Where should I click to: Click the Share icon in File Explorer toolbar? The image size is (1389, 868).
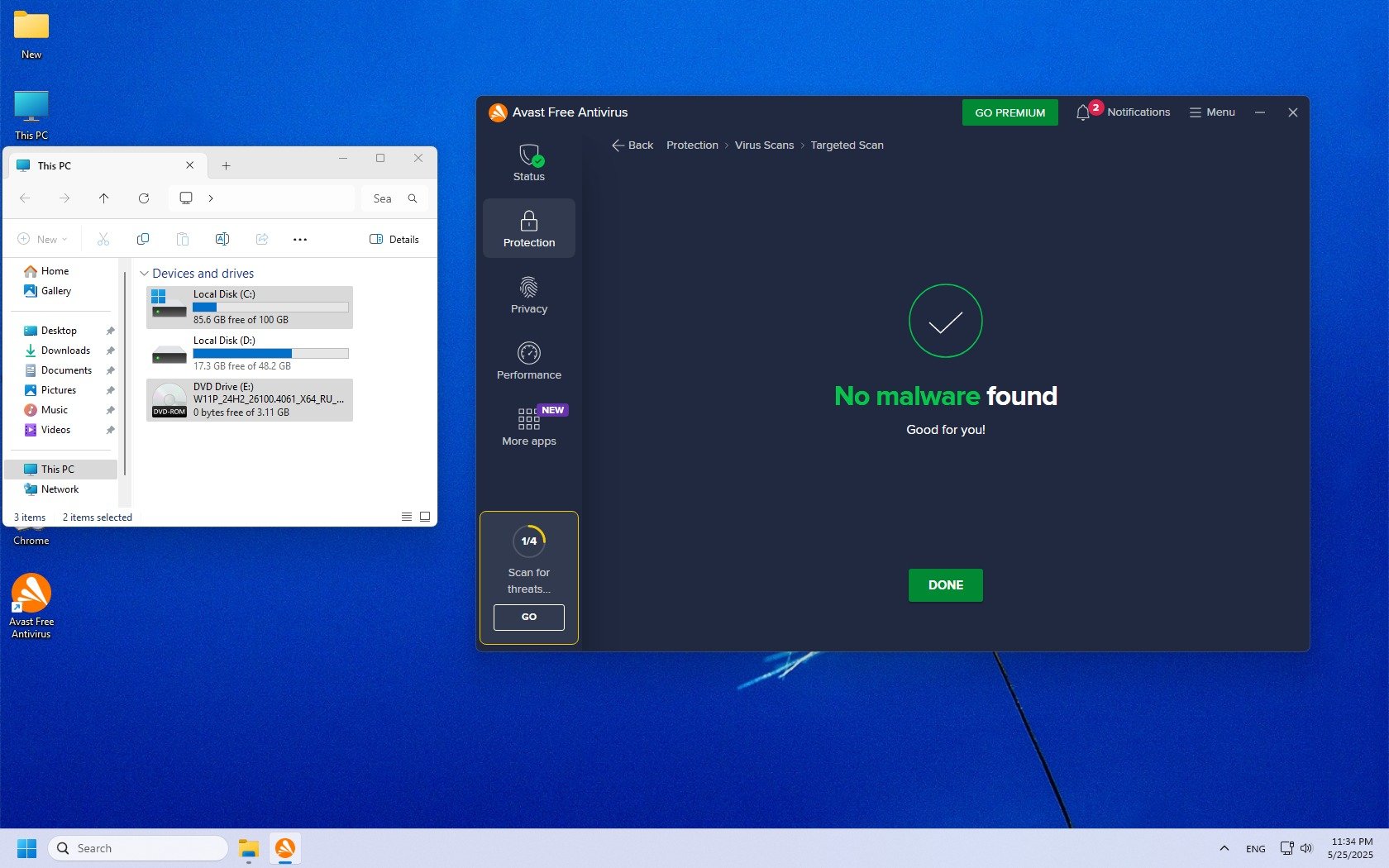click(262, 240)
